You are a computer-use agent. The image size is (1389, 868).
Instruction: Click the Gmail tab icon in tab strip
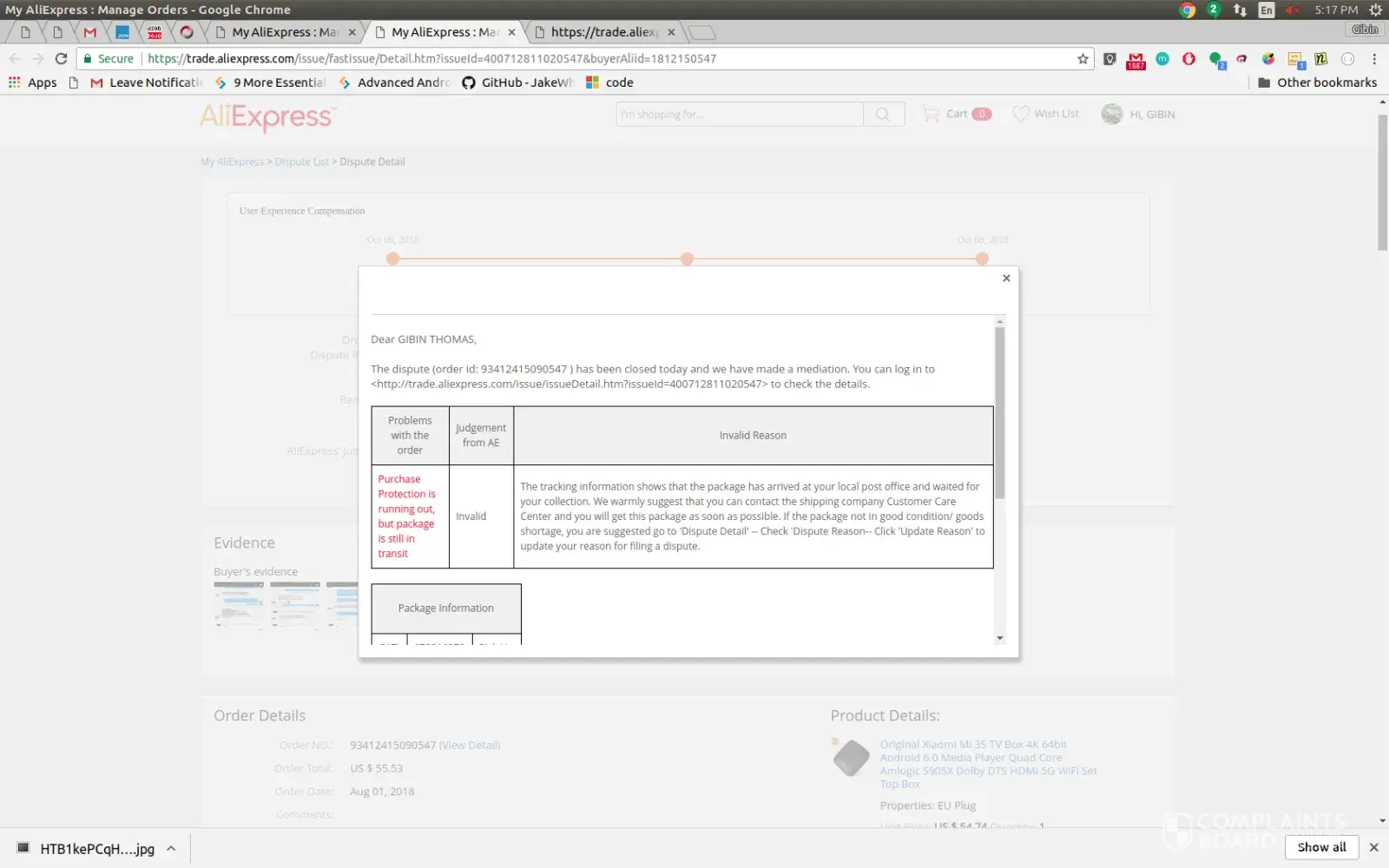(90, 32)
